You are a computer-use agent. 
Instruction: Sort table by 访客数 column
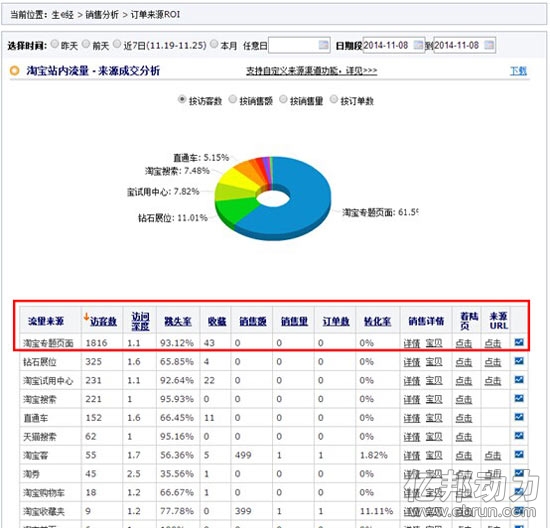103,321
